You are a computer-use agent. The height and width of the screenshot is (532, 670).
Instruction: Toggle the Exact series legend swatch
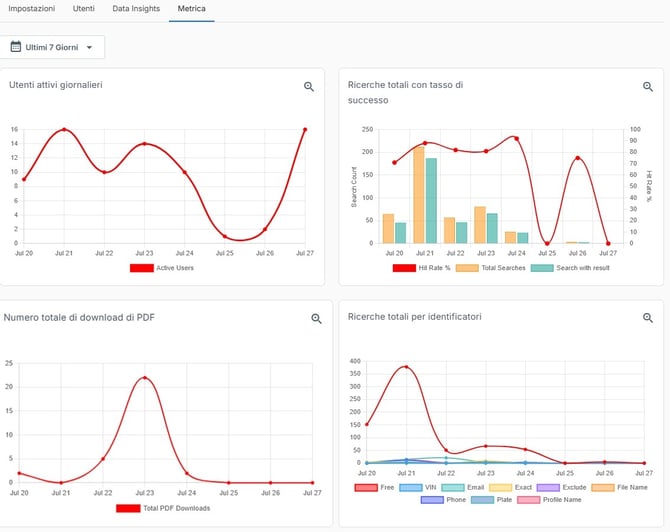(500, 488)
